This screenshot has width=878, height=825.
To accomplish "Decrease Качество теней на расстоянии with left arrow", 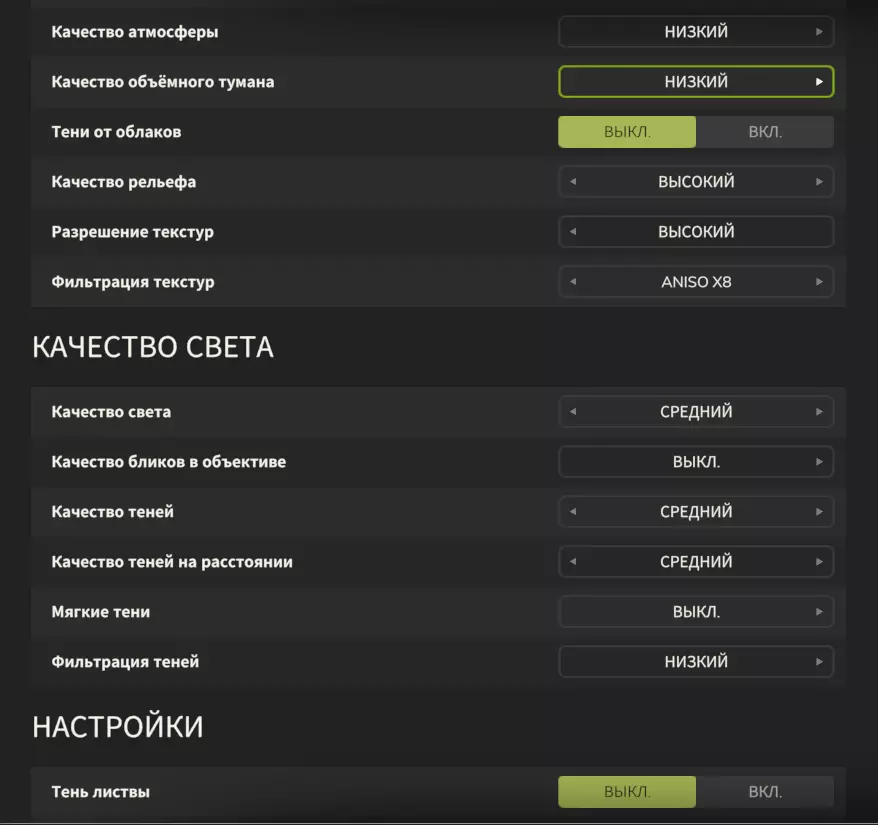I will pyautogui.click(x=573, y=562).
